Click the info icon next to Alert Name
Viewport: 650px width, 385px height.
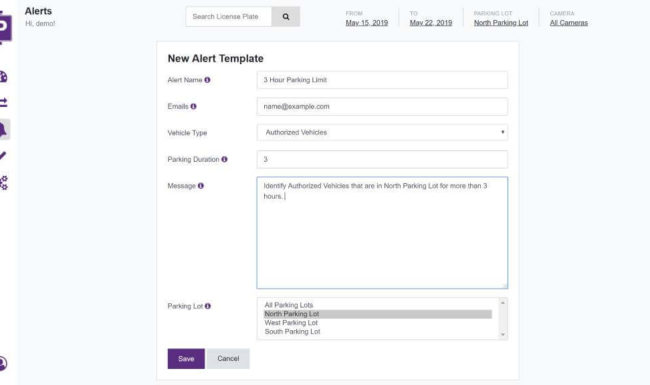point(207,80)
